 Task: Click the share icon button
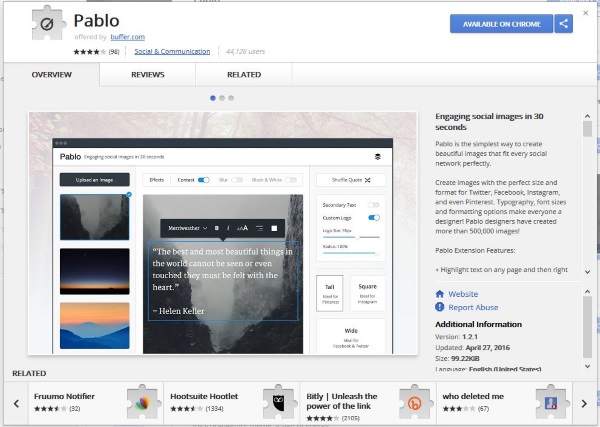point(563,24)
